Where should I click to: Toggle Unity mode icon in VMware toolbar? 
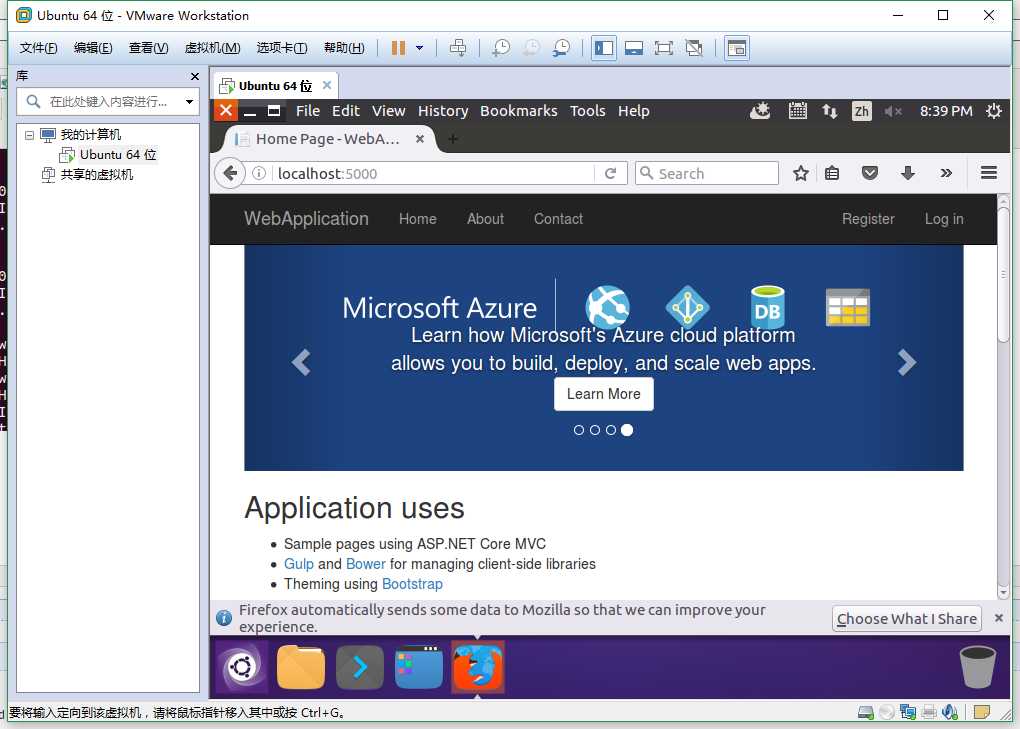tap(694, 47)
